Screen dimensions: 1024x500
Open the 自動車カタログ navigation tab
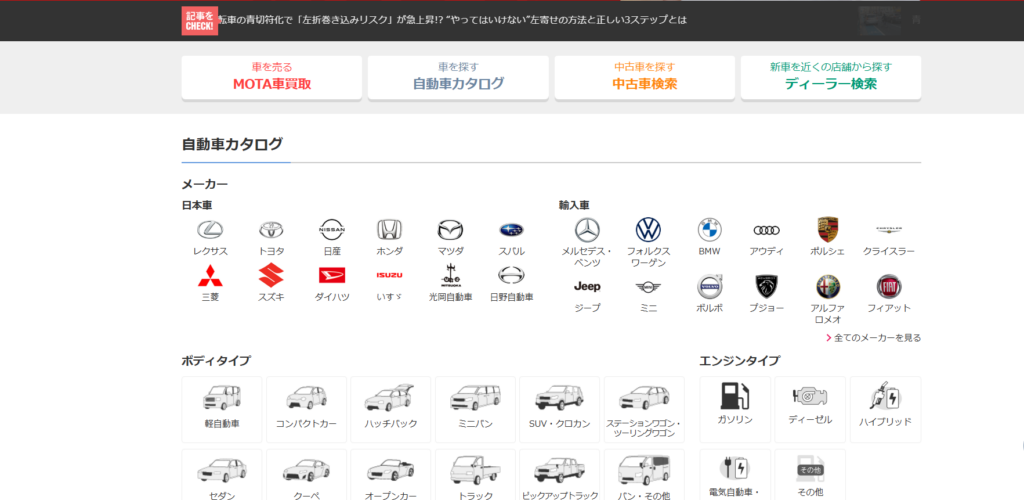coord(458,77)
